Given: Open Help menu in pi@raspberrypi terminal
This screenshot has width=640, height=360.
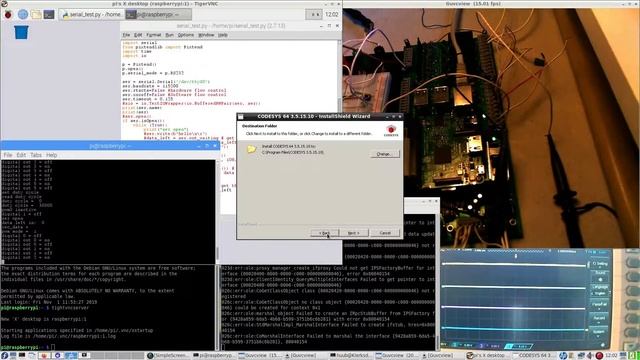Looking at the screenshot, I should pyautogui.click(x=51, y=155).
